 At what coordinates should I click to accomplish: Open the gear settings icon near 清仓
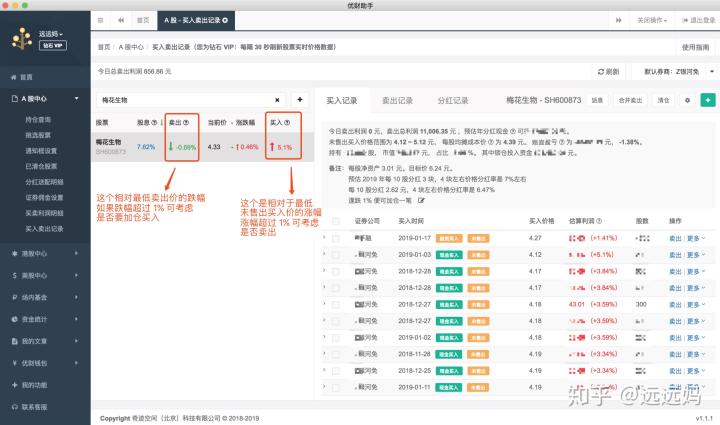tap(687, 100)
